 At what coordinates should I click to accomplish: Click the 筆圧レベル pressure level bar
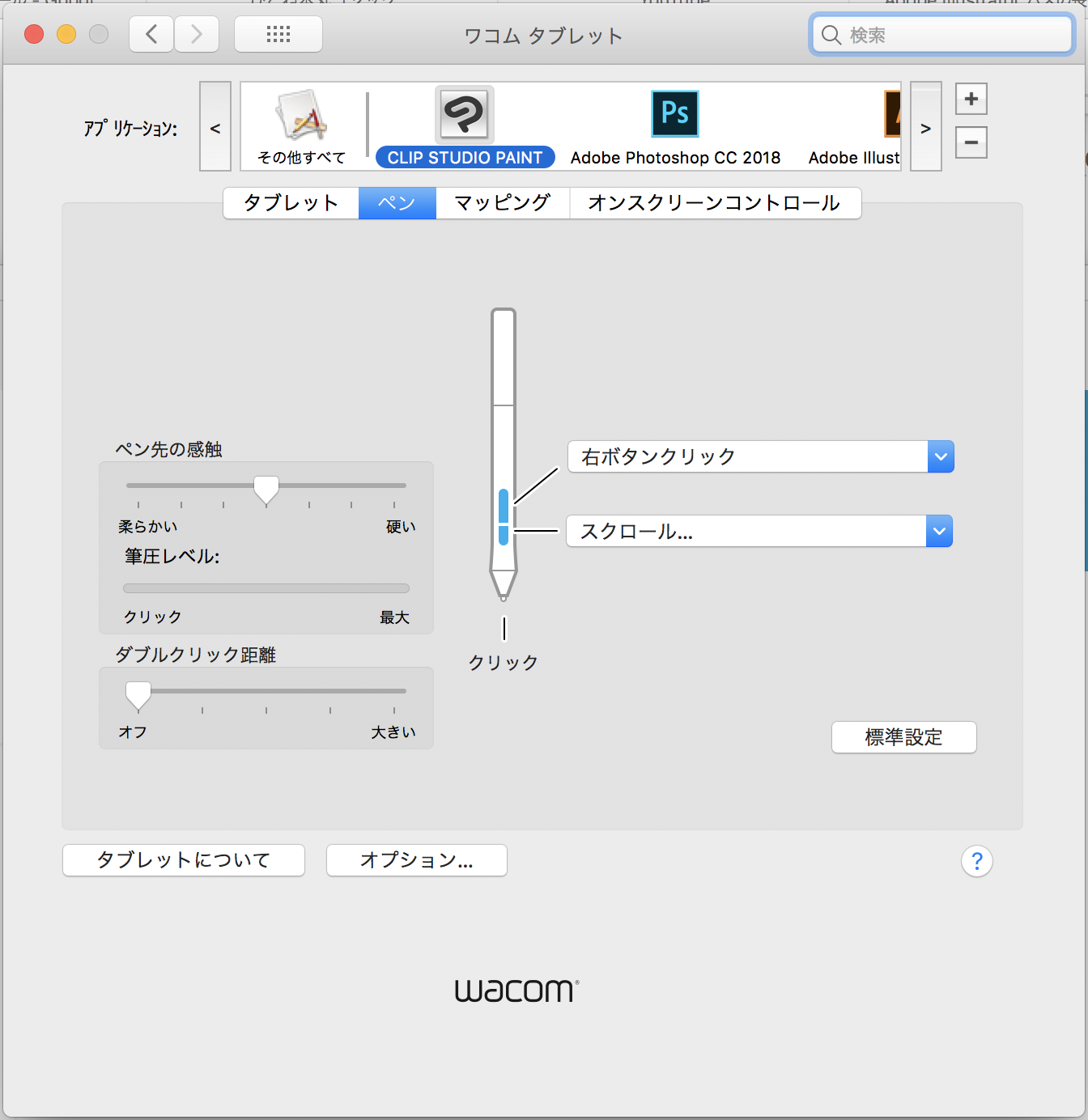tap(266, 588)
